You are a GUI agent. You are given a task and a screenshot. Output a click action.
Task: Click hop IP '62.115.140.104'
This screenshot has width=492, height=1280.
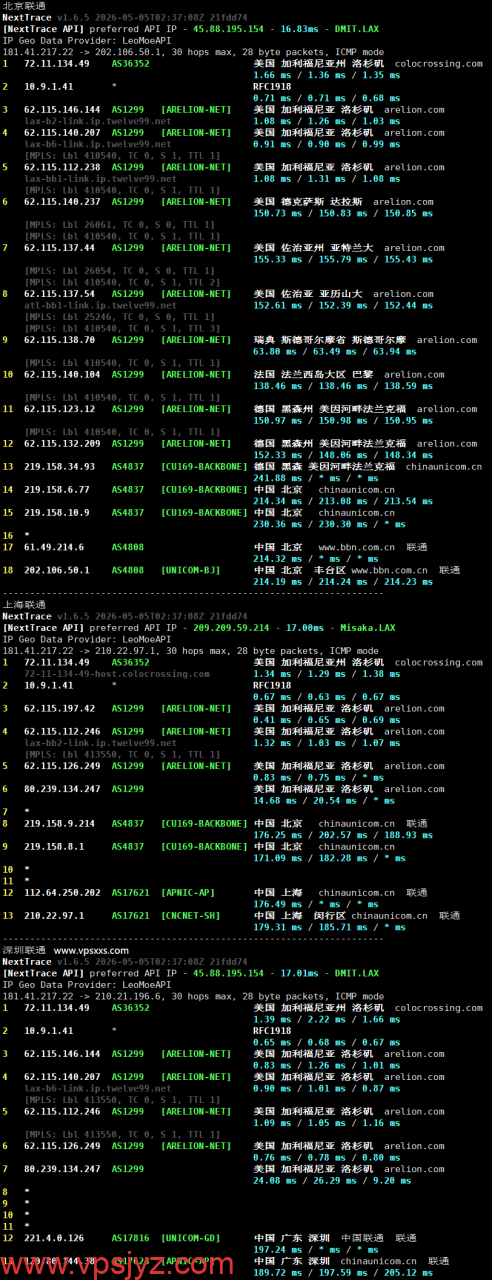pos(62,374)
